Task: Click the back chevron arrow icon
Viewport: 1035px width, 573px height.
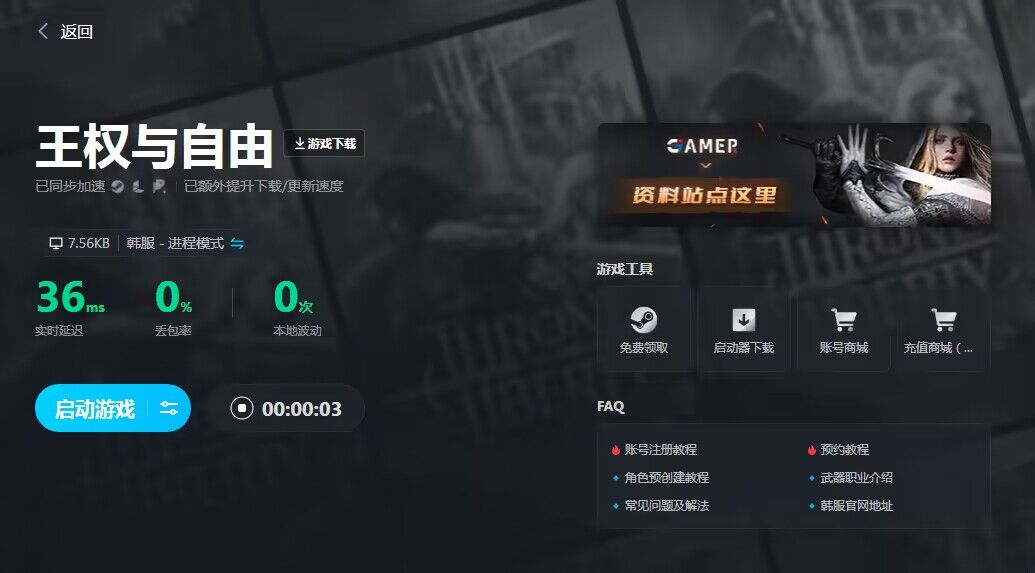Action: 43,31
